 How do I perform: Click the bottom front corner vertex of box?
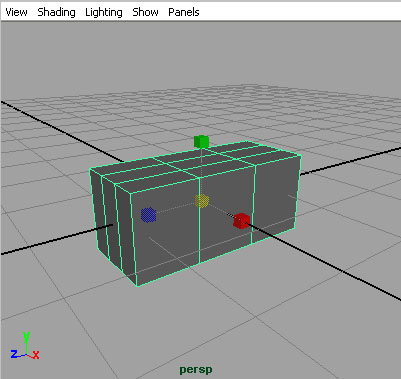[x=137, y=285]
